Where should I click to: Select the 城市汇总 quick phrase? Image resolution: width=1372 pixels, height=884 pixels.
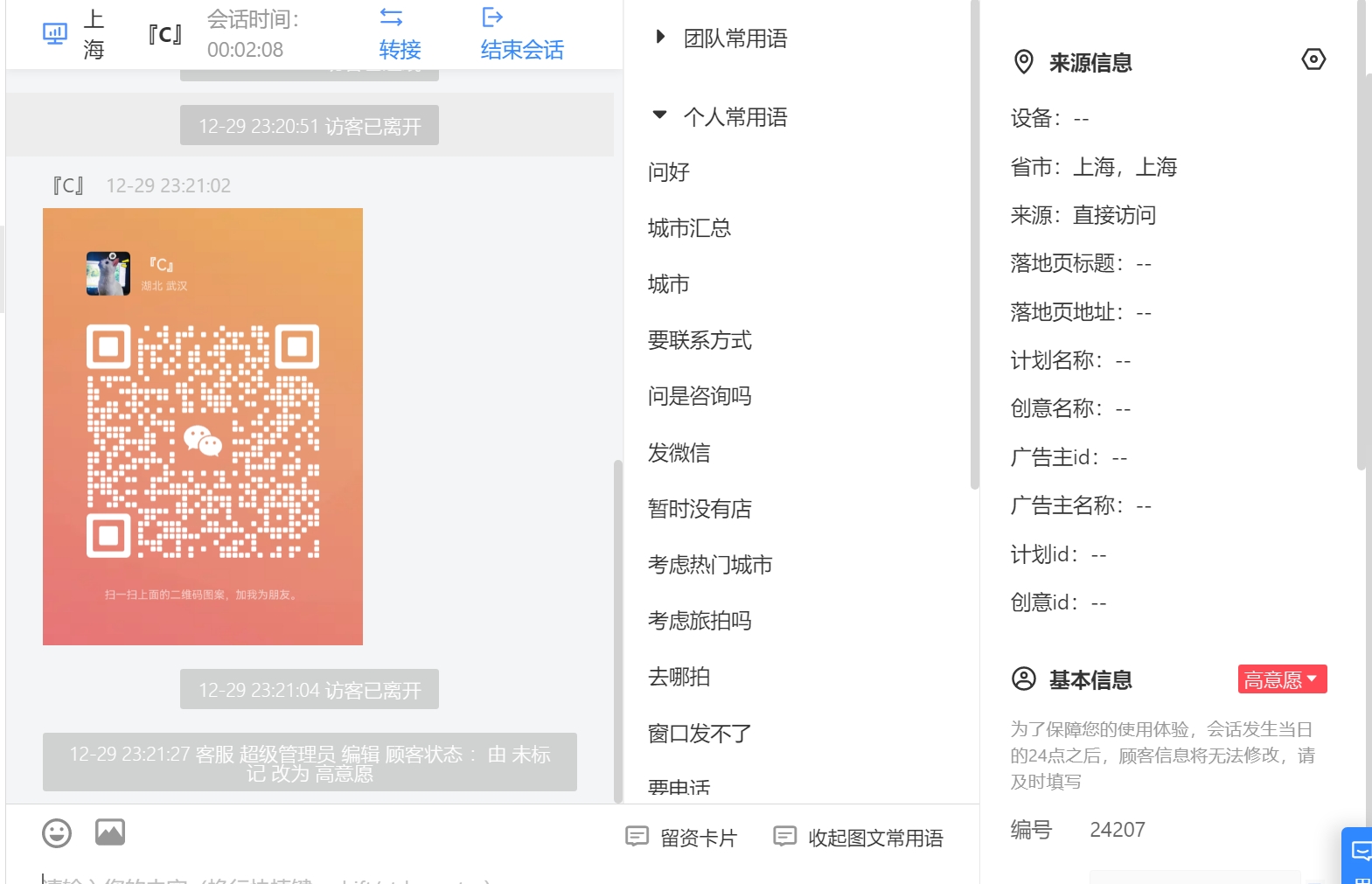(689, 228)
